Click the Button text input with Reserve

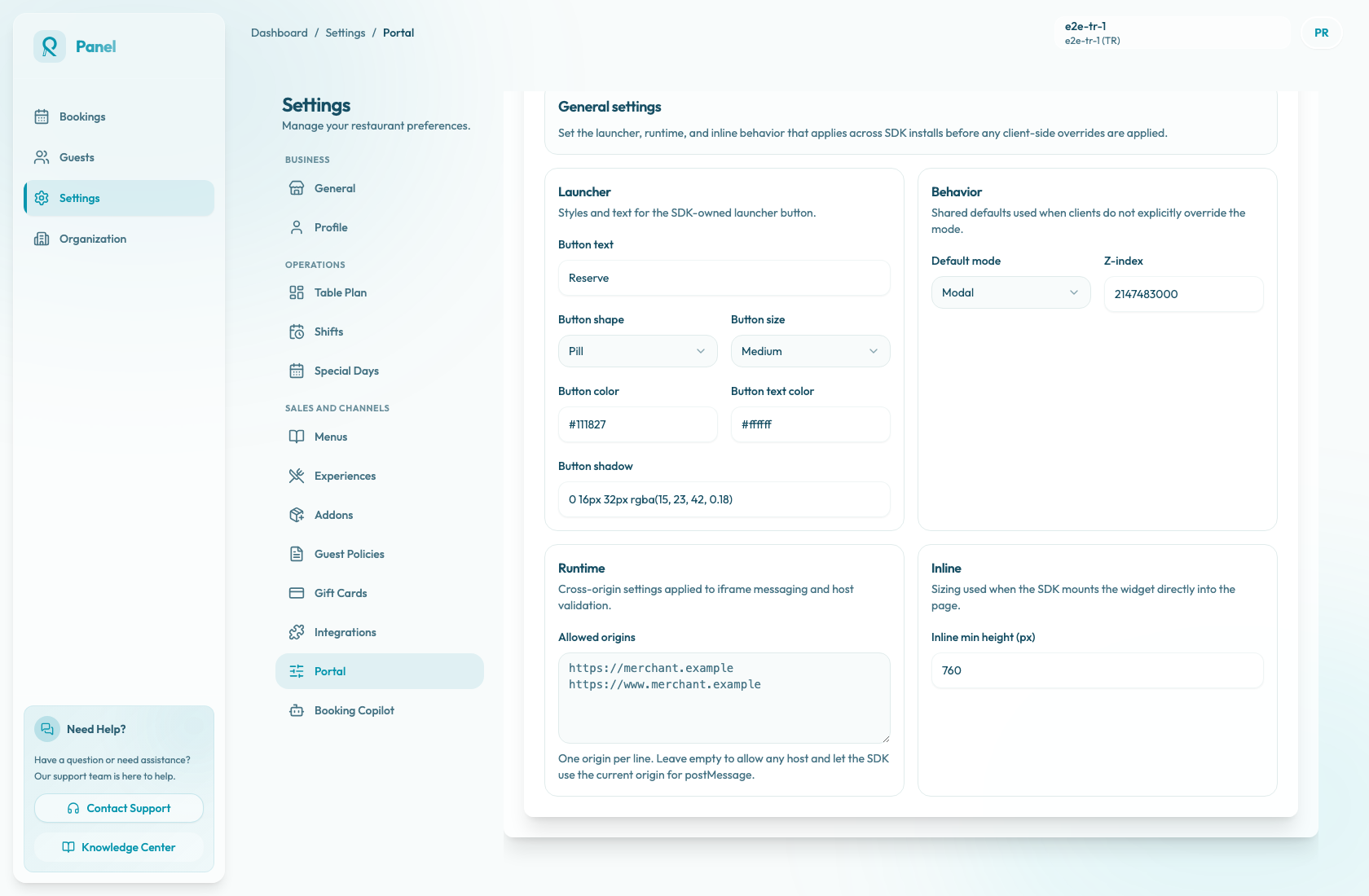coord(724,278)
